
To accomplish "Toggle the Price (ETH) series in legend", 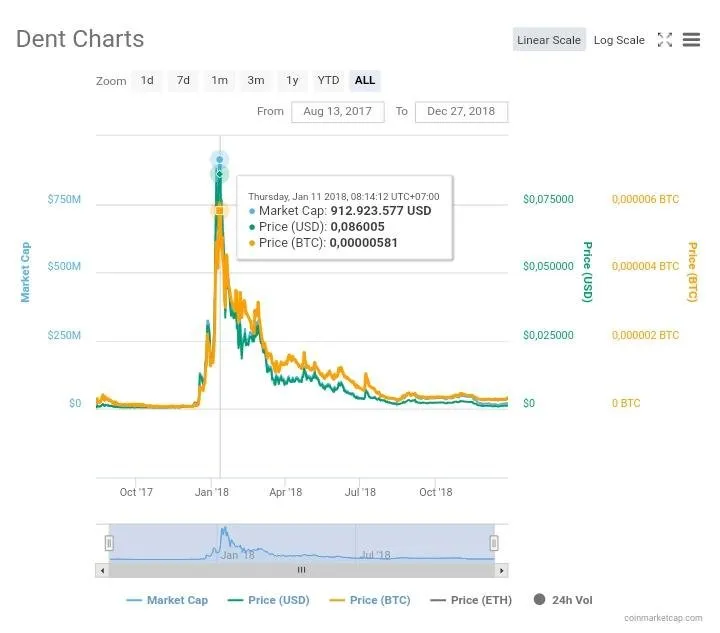I will [x=471, y=600].
